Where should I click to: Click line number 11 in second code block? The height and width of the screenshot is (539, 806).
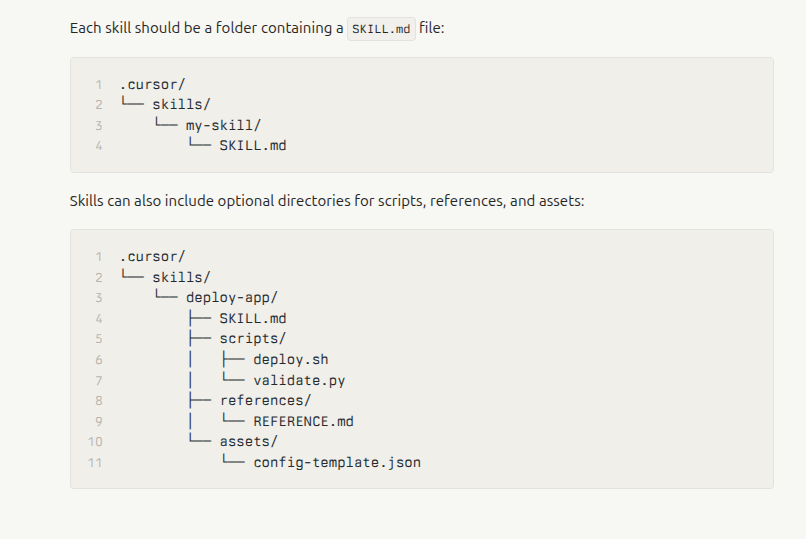pyautogui.click(x=96, y=462)
